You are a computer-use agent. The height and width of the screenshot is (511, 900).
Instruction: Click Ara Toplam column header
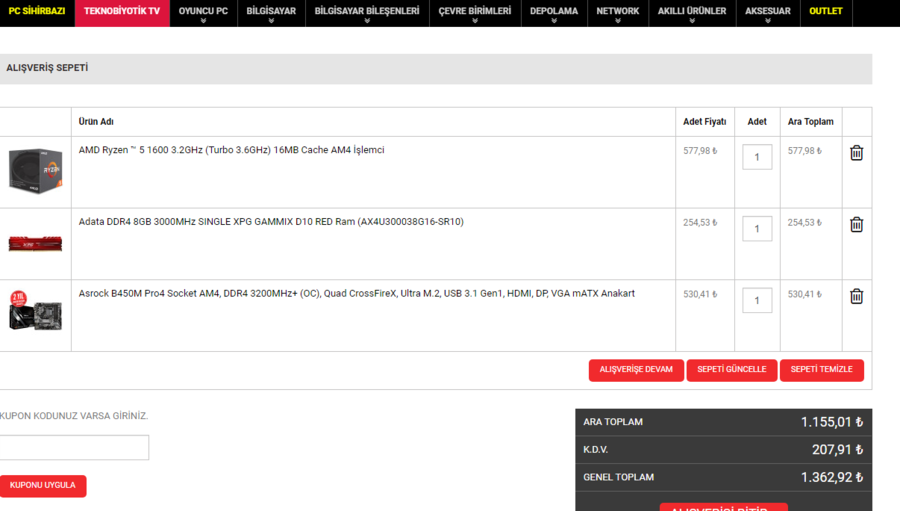[x=810, y=122]
